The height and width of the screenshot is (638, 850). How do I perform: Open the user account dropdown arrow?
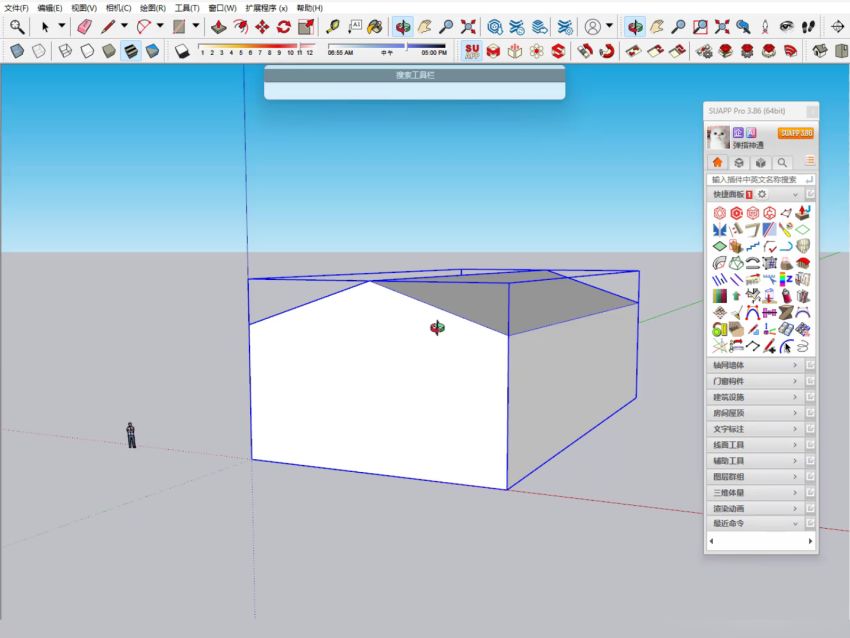pyautogui.click(x=609, y=26)
